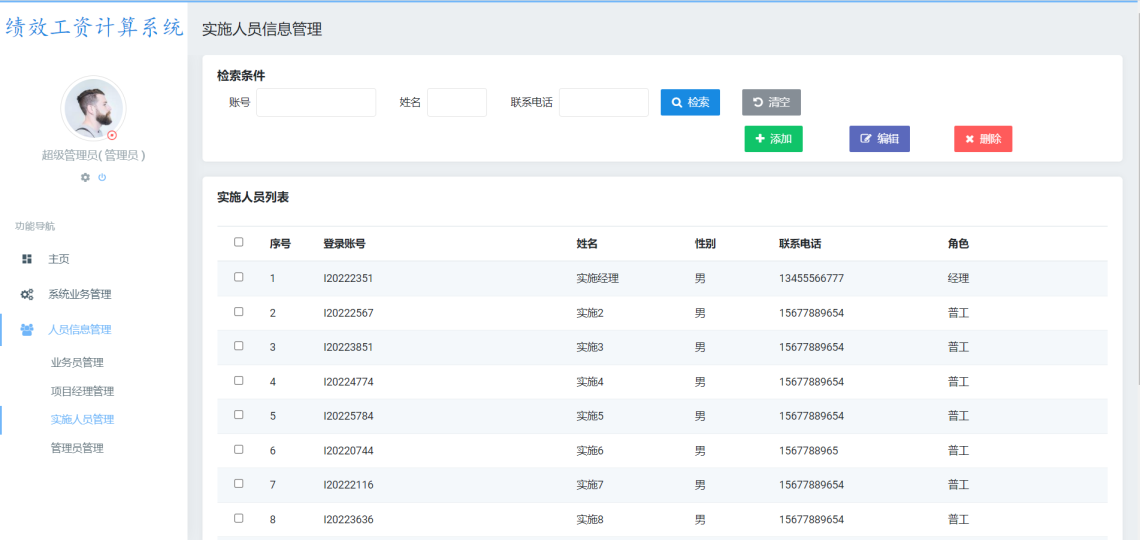This screenshot has width=1140, height=540.
Task: Click the 姓名 column header in table
Action: (587, 244)
